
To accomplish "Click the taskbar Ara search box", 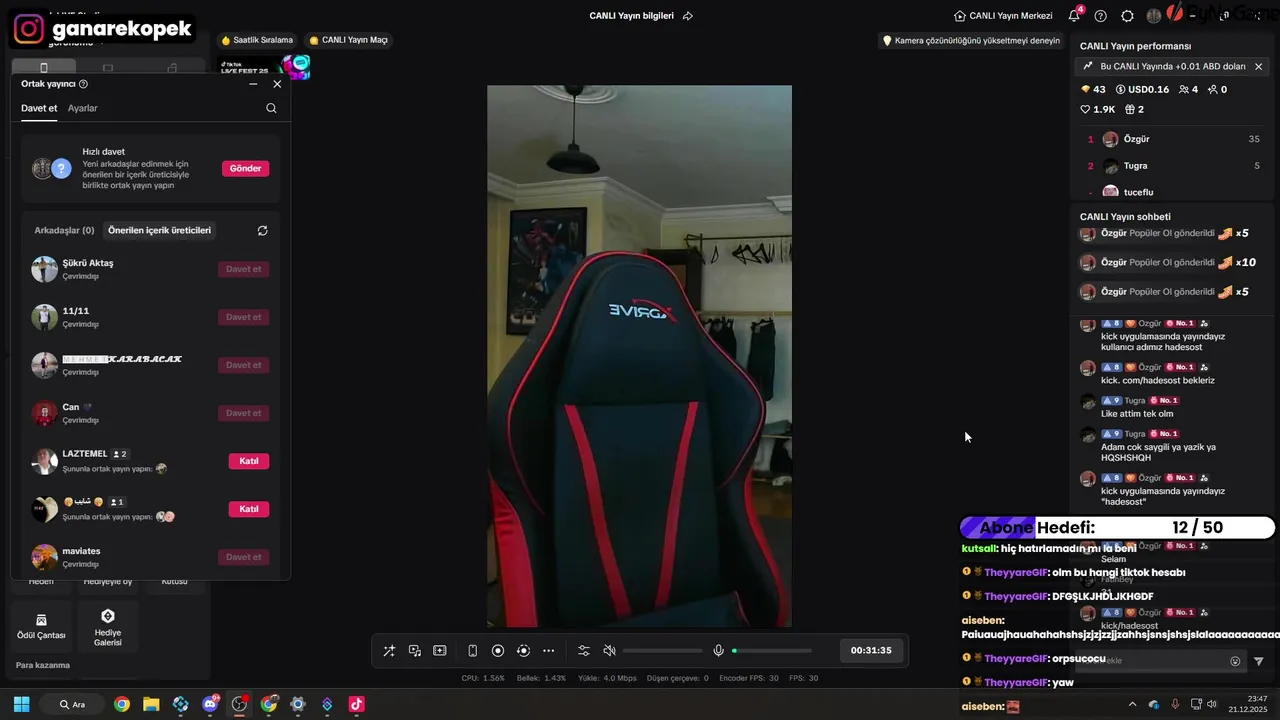I will [72, 704].
